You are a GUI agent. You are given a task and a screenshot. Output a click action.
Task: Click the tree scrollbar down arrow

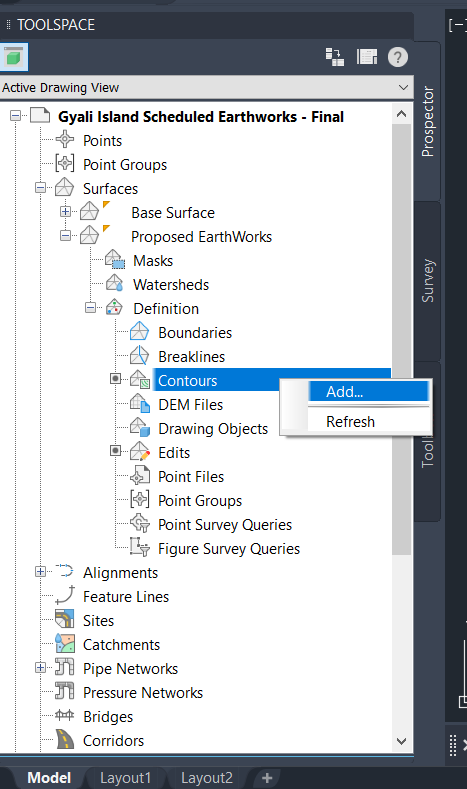[x=402, y=741]
